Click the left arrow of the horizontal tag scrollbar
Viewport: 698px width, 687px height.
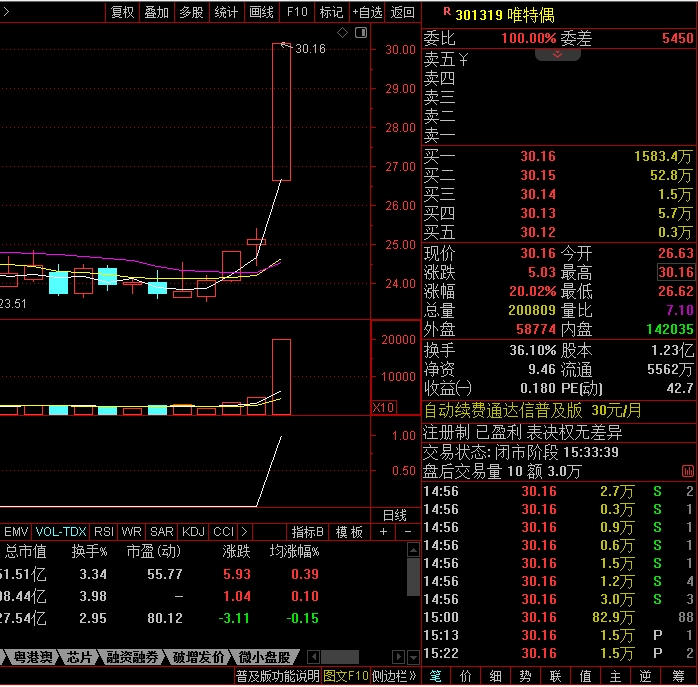point(313,657)
